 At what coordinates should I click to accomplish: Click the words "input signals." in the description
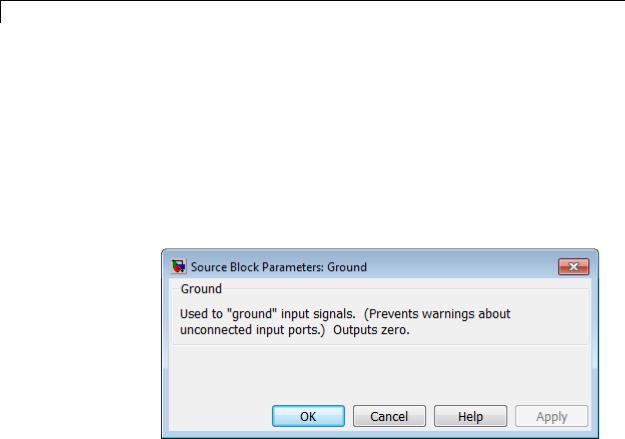point(318,314)
